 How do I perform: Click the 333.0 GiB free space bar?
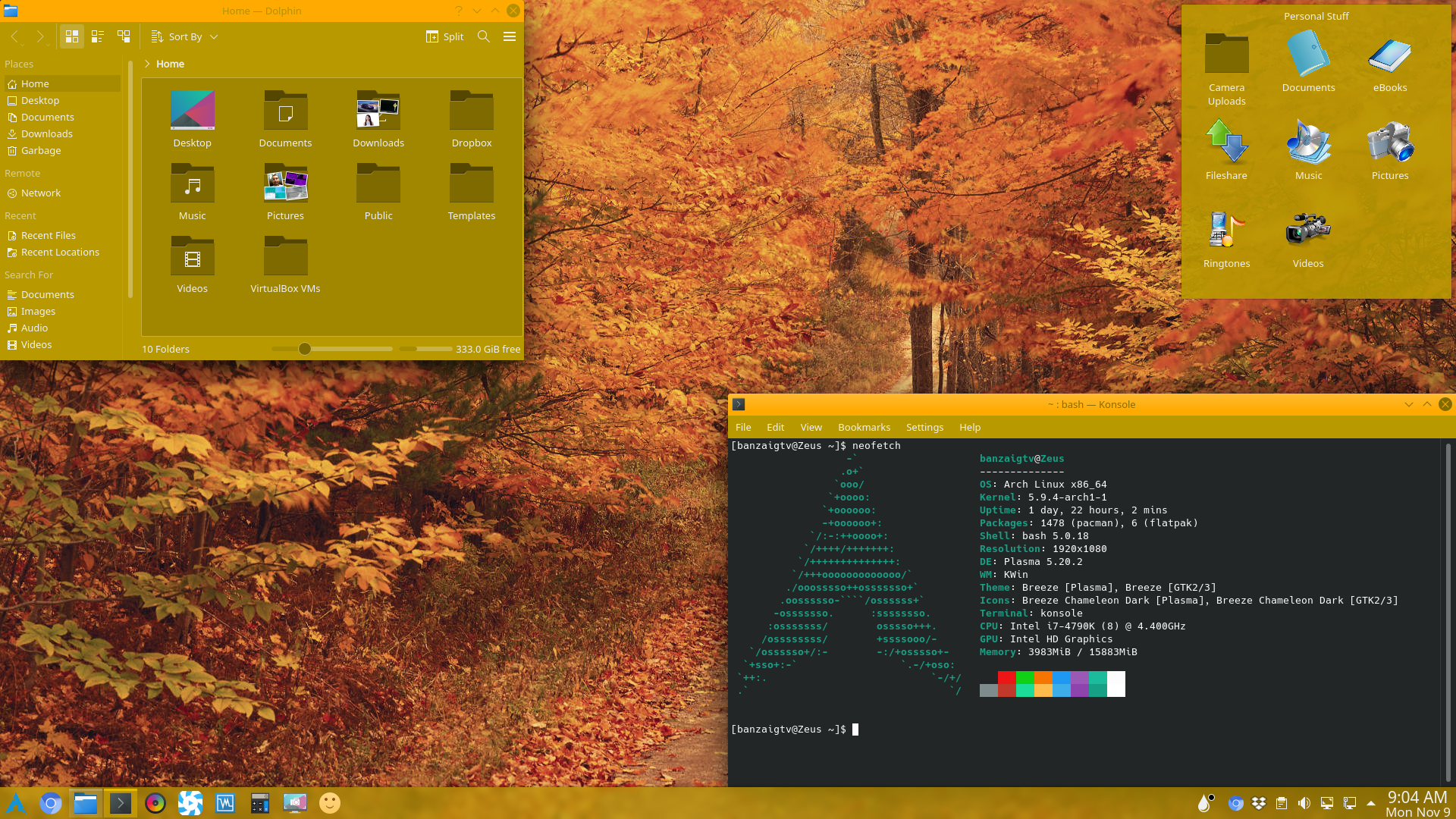[x=425, y=349]
